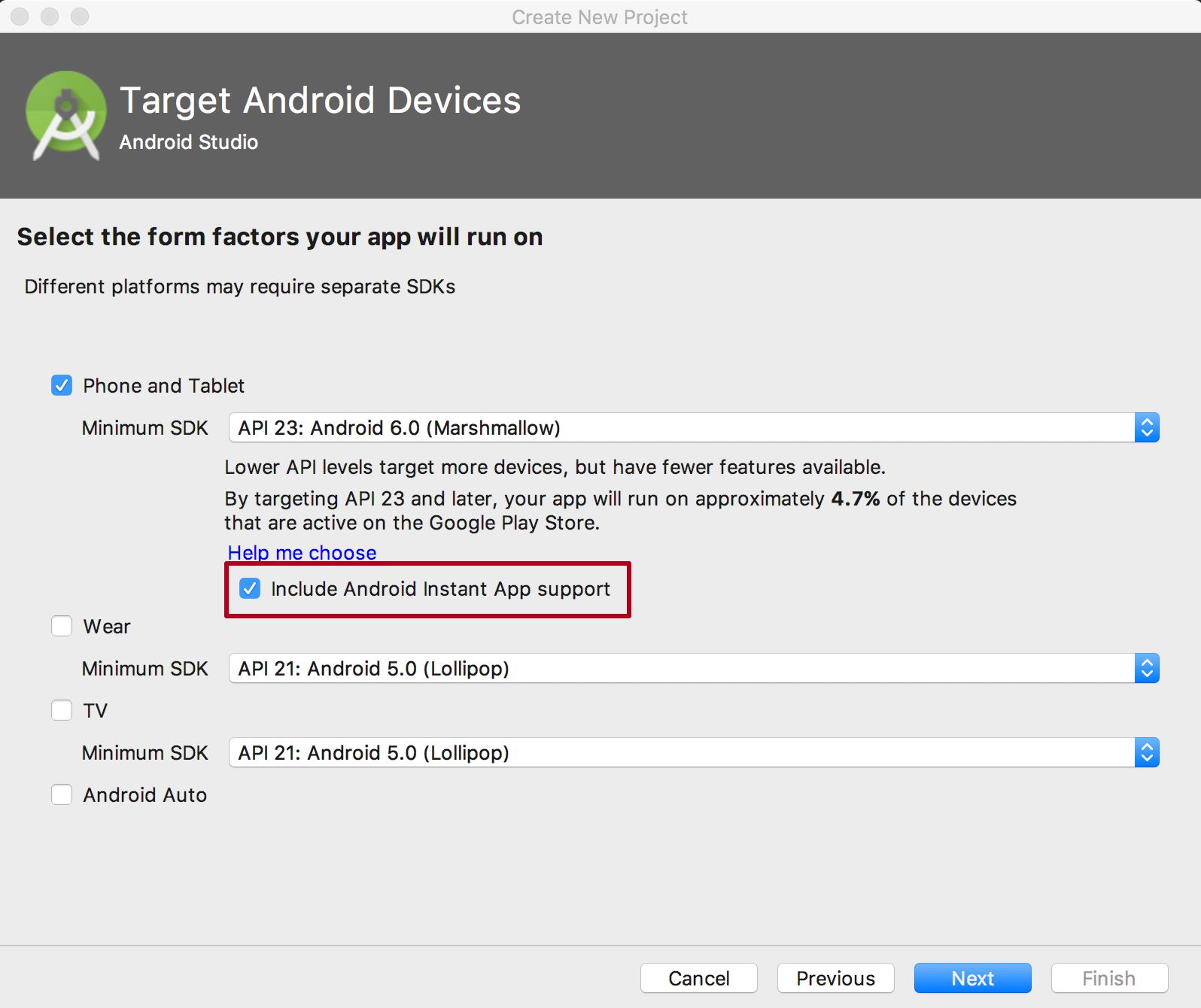Check the Android Auto checkbox

pos(62,794)
